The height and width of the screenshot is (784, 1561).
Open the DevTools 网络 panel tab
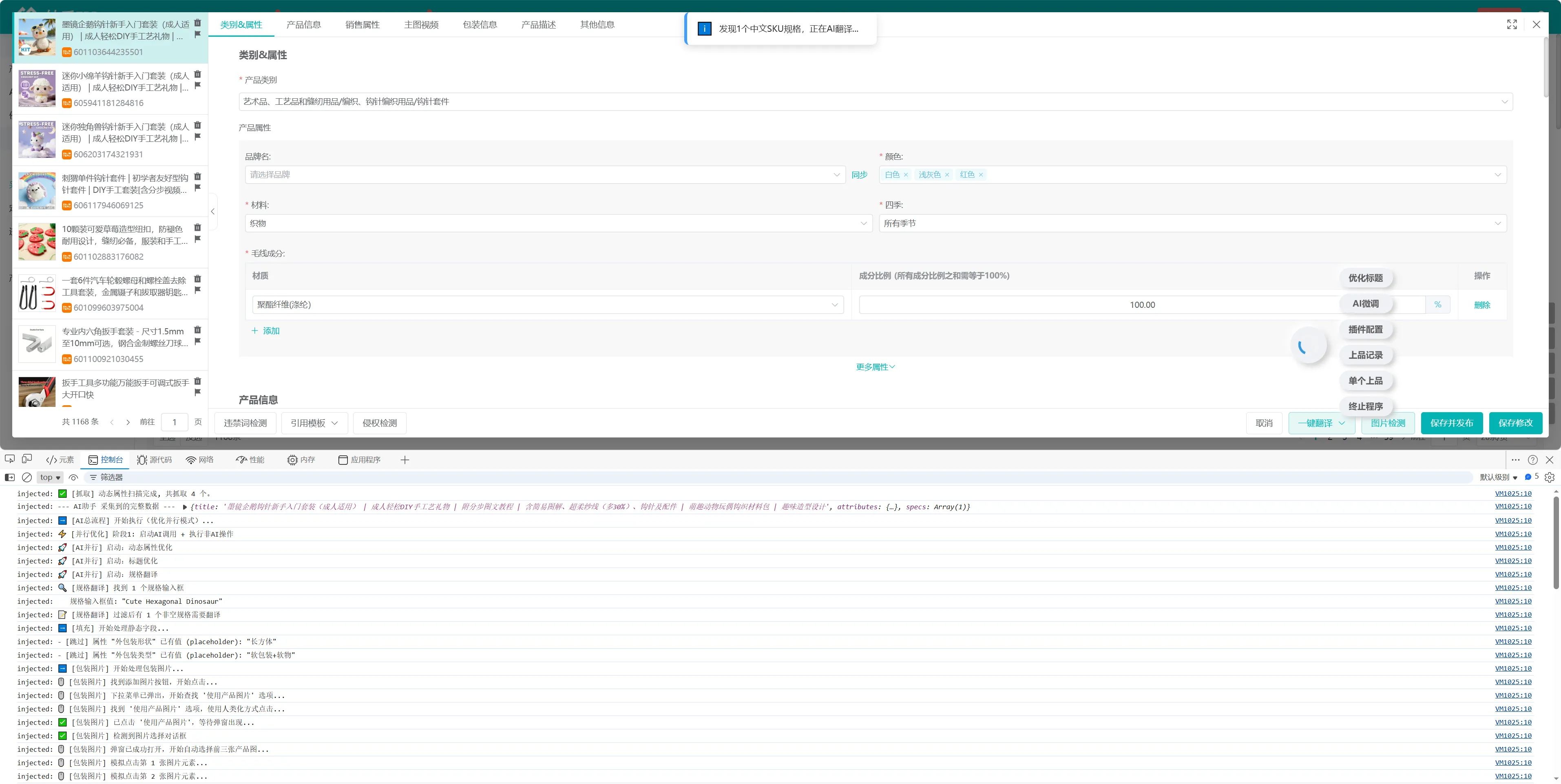coord(200,460)
